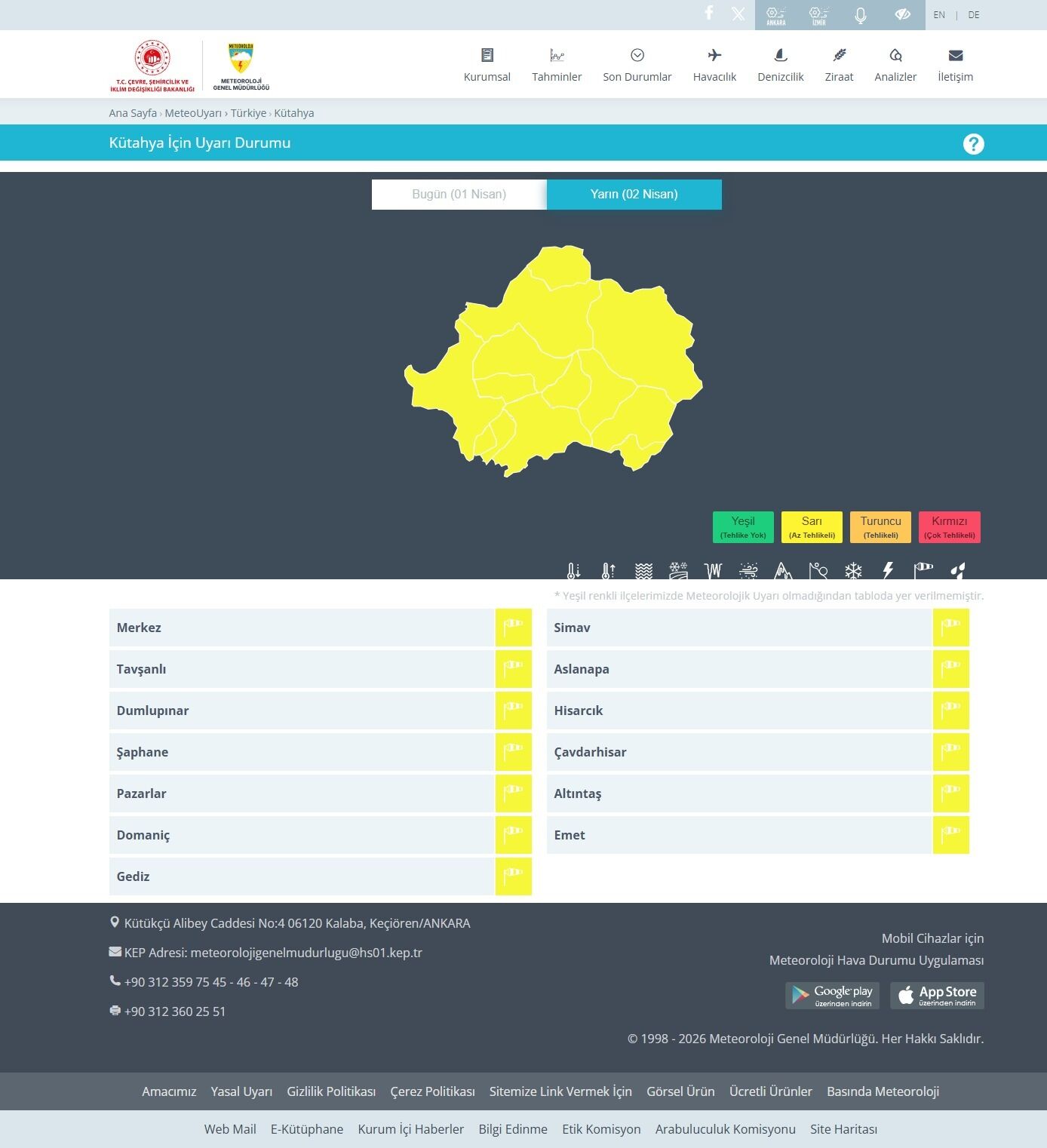
Task: Open the Google Play download button
Action: (832, 996)
